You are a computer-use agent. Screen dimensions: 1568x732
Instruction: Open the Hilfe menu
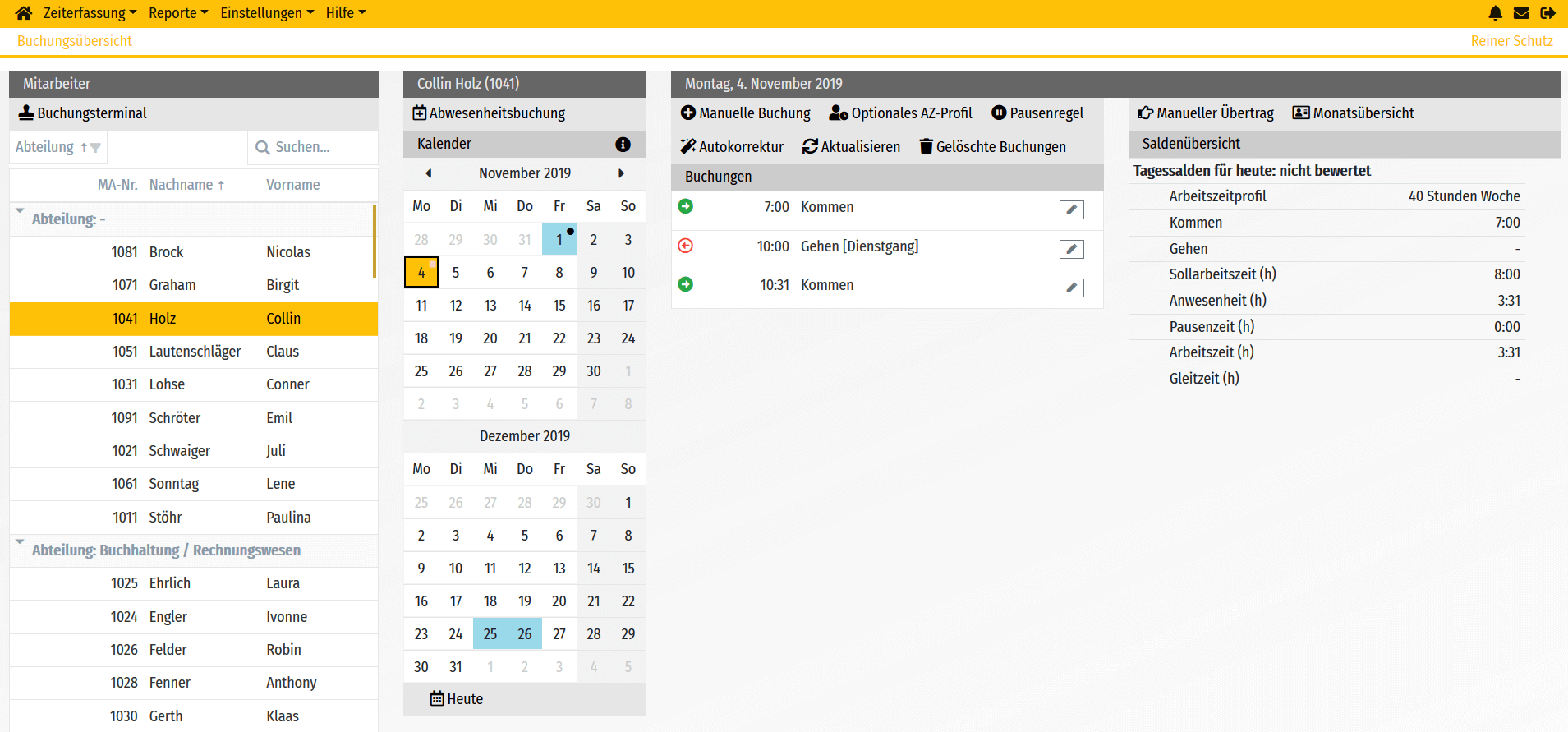coord(345,13)
